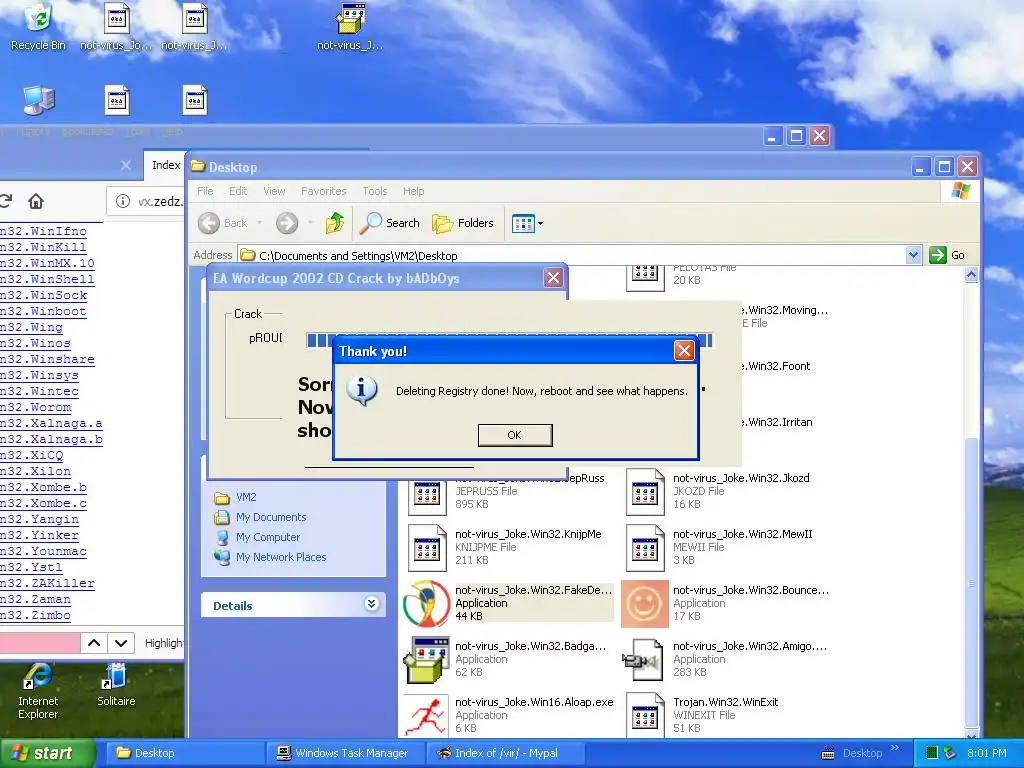1024x768 pixels.
Task: Click the green Task Manager tray icon
Action: (x=932, y=753)
